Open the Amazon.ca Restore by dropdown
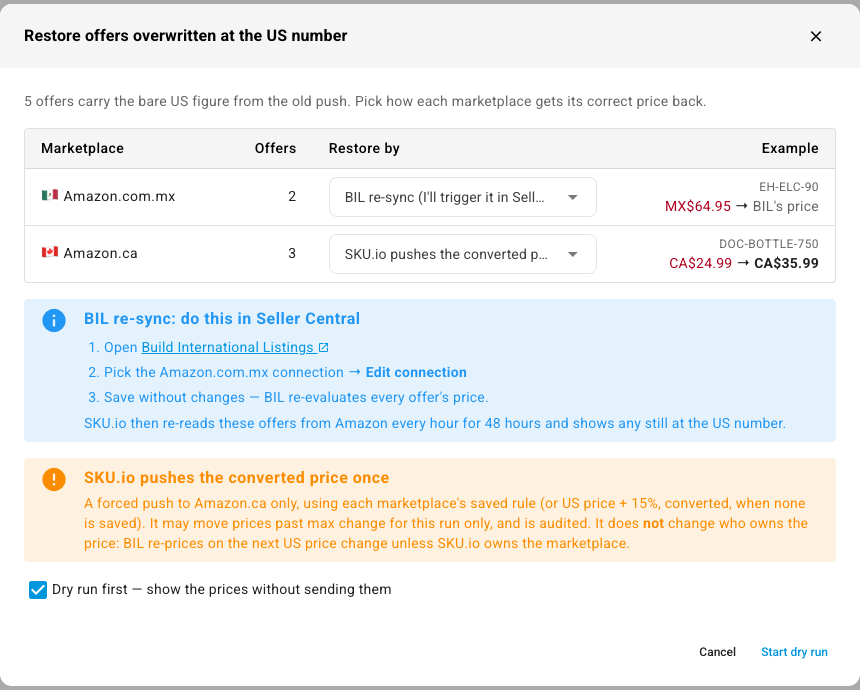The image size is (860, 690). 462,254
